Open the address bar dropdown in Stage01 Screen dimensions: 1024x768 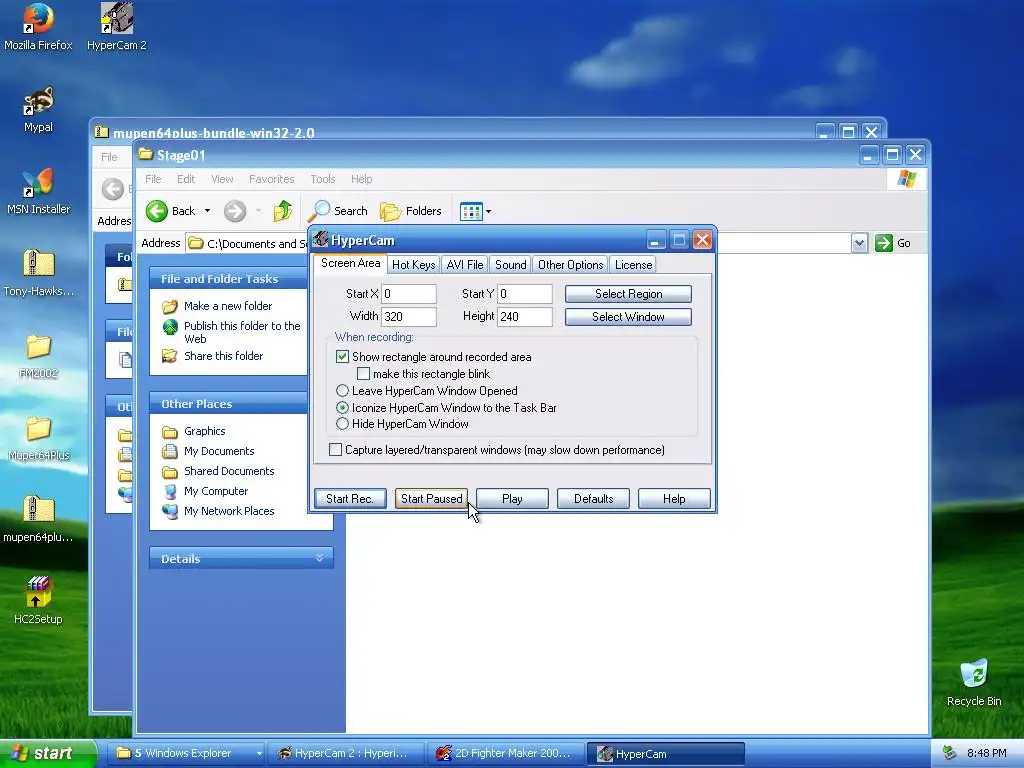859,243
